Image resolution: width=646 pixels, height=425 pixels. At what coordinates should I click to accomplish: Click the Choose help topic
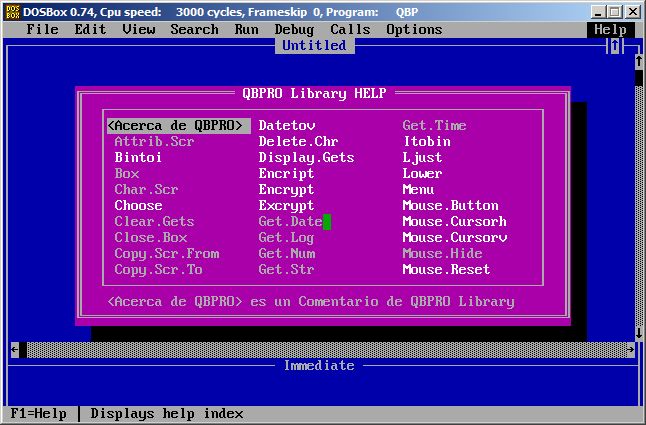138,206
